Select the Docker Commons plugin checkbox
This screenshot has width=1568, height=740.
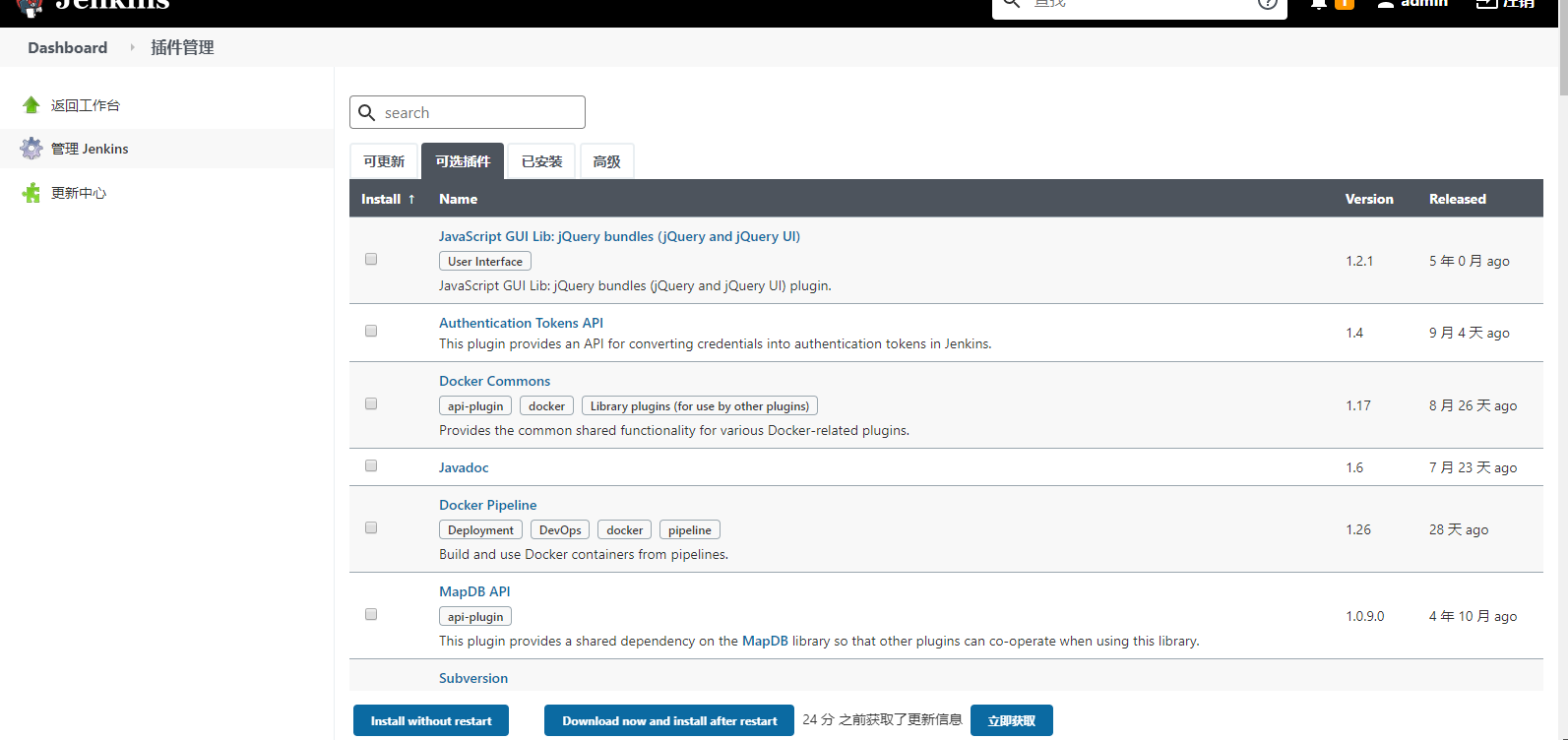371,404
